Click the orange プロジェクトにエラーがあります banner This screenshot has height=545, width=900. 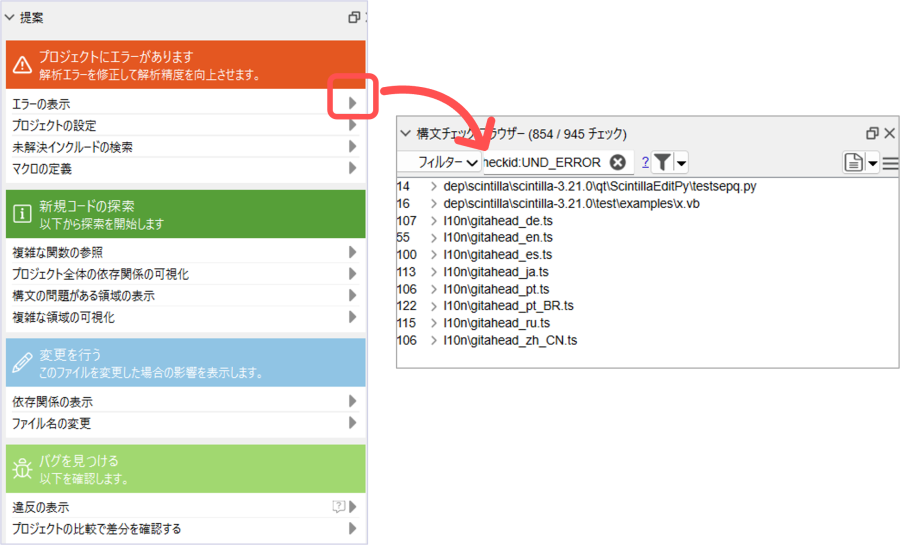point(185,64)
